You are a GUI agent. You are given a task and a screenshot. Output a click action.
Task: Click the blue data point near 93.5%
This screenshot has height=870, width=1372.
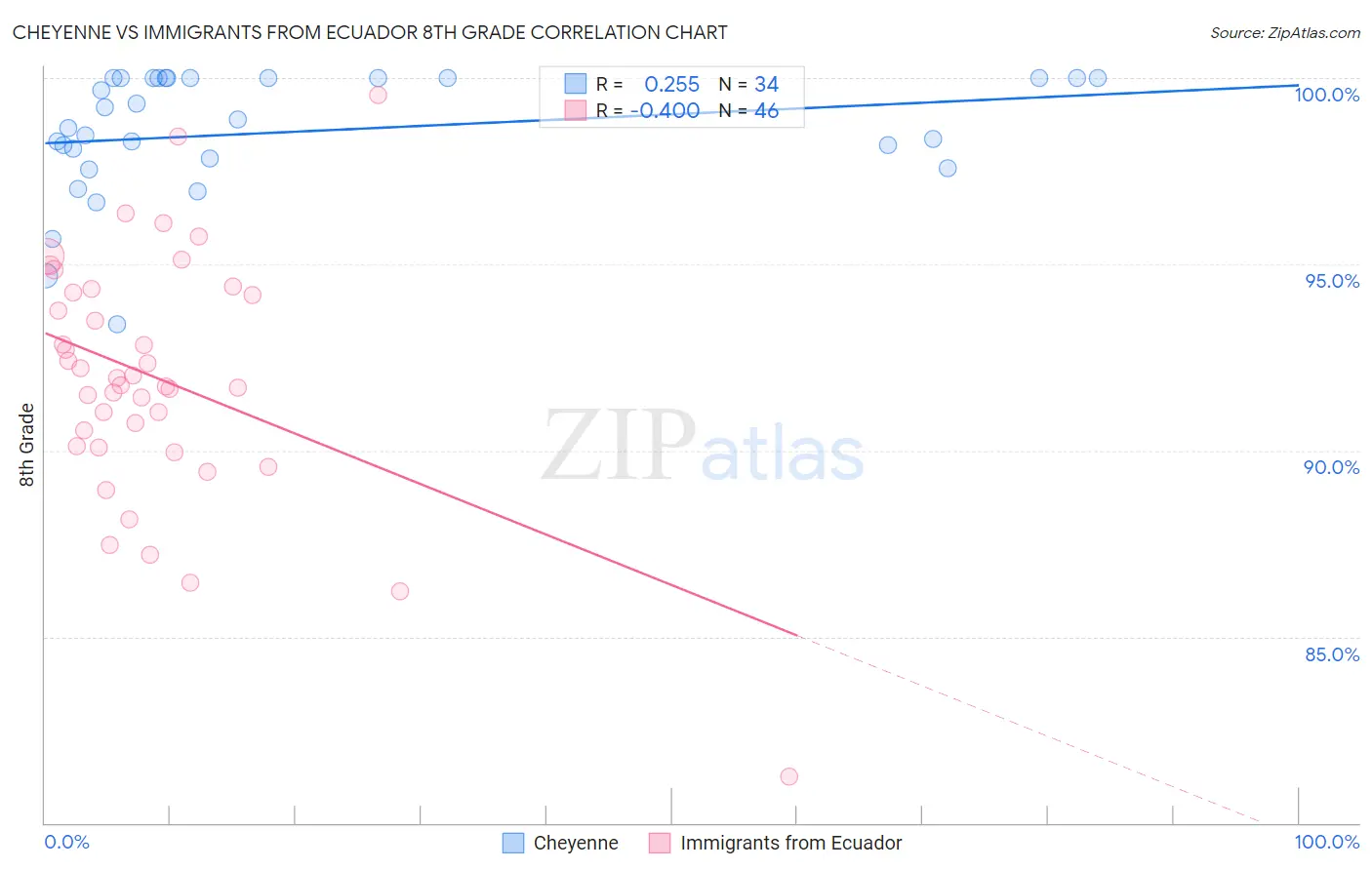(x=117, y=324)
